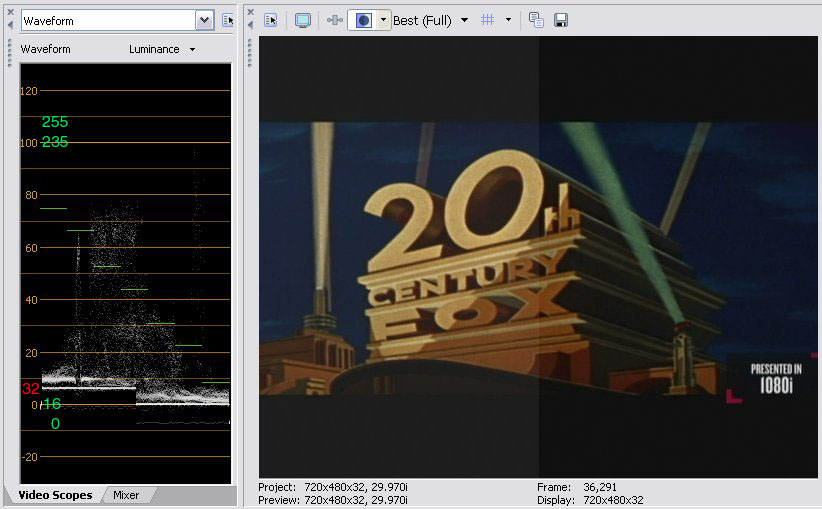Click the Project 720x480x32 status text

pos(333,487)
